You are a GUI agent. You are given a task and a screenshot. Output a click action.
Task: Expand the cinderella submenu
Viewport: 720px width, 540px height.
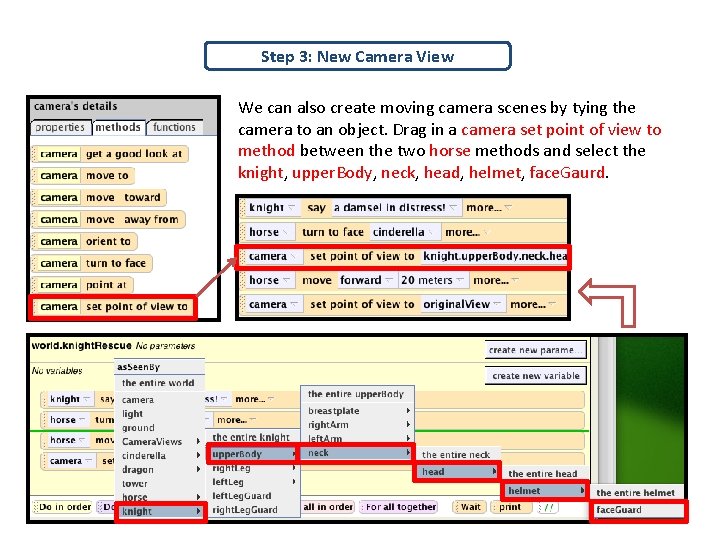tap(160, 456)
